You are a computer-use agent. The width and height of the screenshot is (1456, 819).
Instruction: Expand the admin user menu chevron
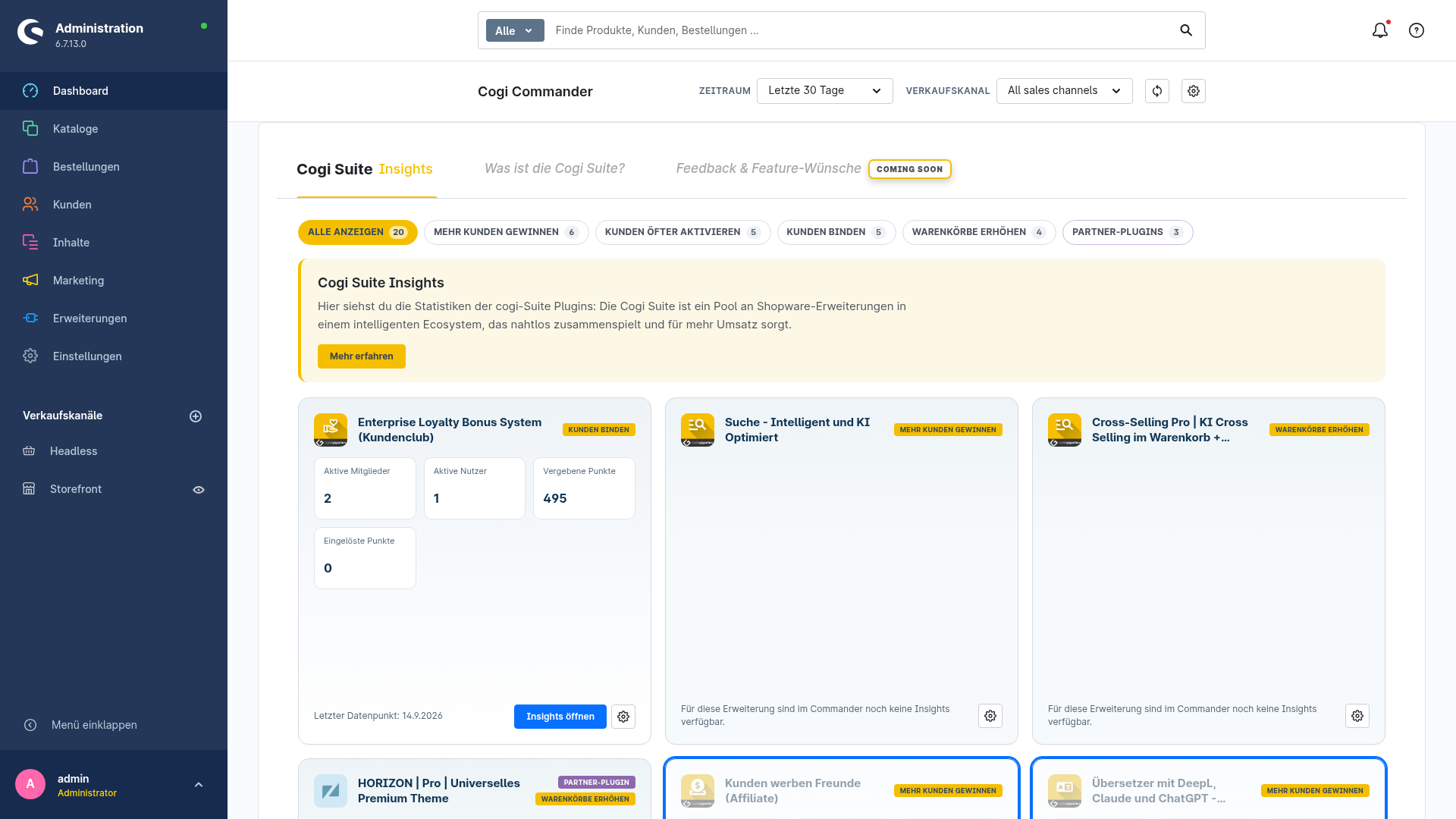pyautogui.click(x=199, y=785)
